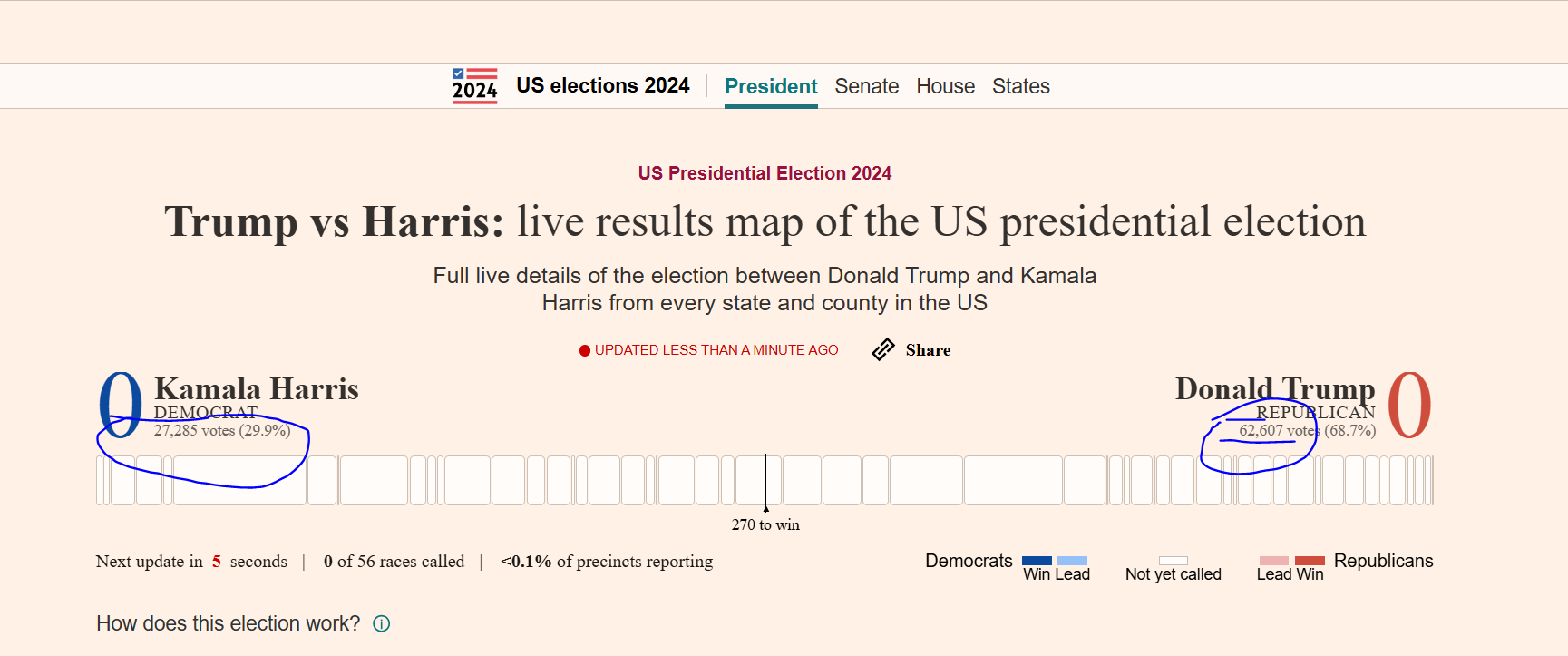Click the Republicans Lead pink swatch
The width and height of the screenshot is (1568, 656).
click(1273, 561)
